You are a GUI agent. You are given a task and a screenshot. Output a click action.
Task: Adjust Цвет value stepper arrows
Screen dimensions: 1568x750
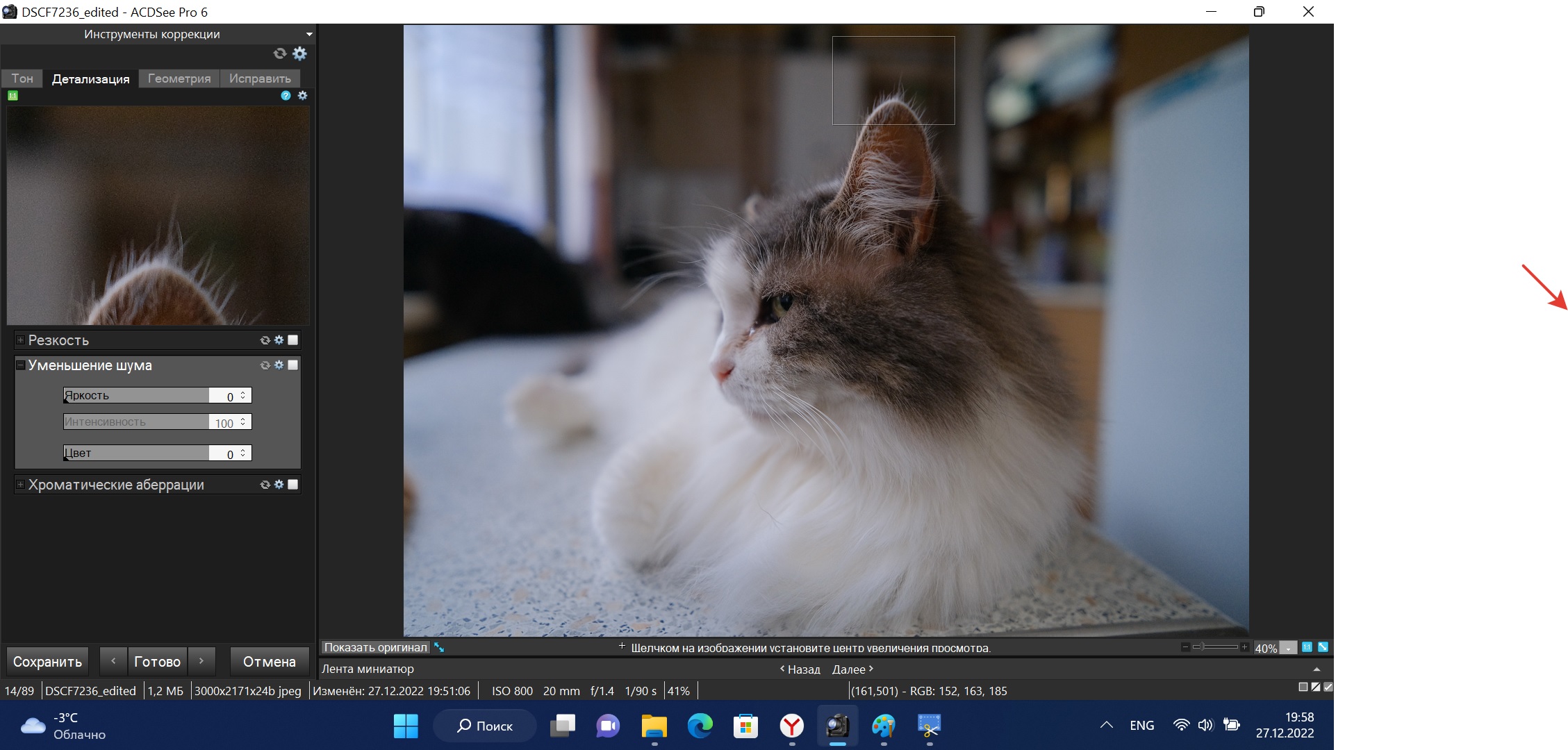pyautogui.click(x=243, y=453)
